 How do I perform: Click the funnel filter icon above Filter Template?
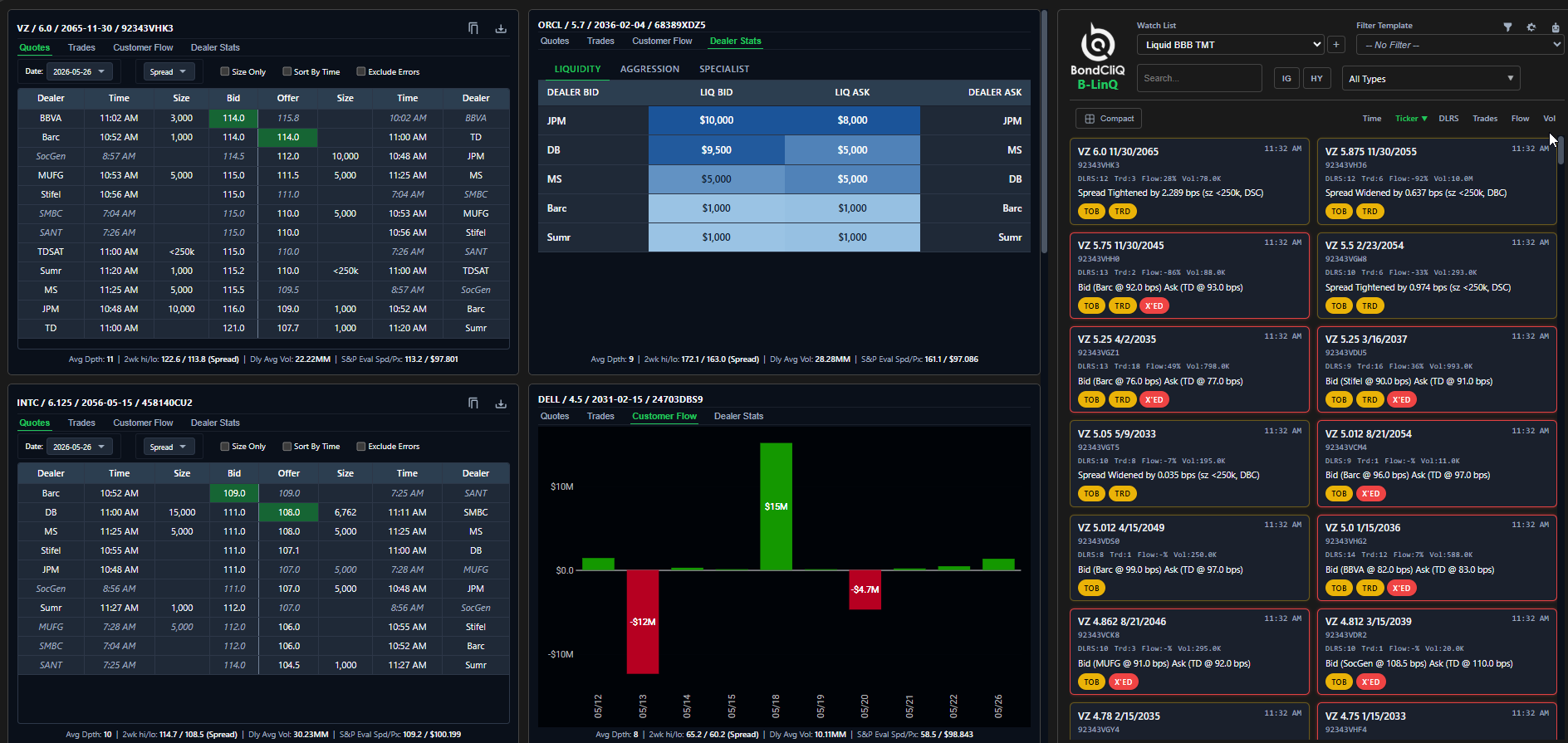(1507, 27)
